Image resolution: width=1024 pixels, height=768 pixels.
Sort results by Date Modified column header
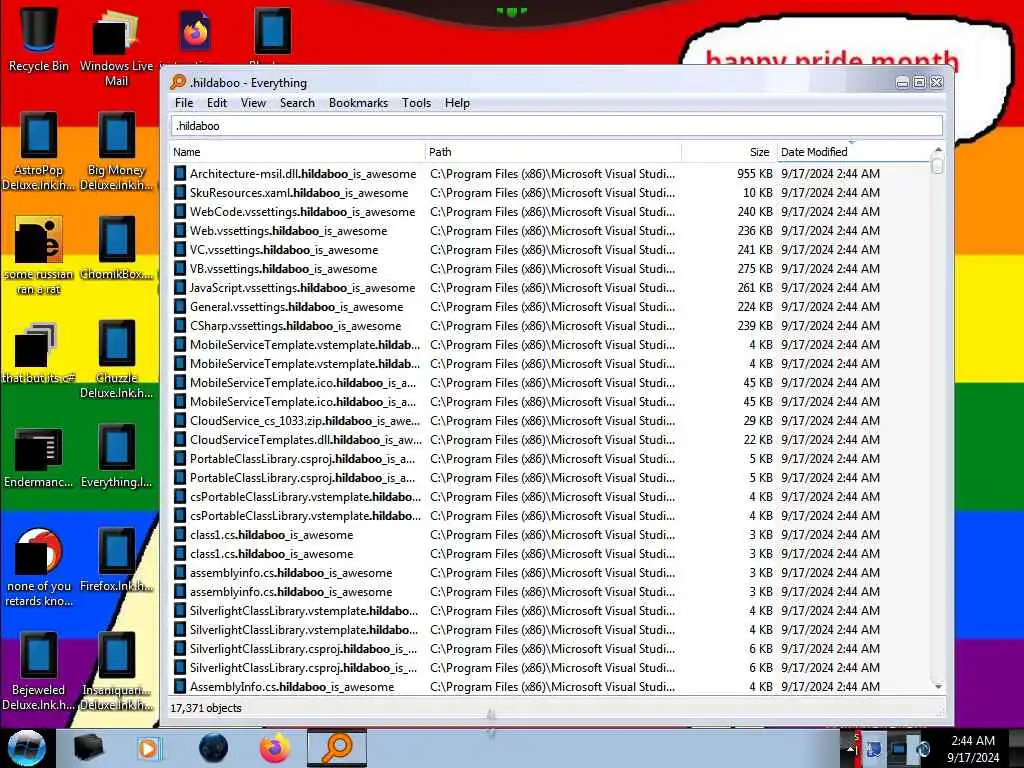pos(853,152)
